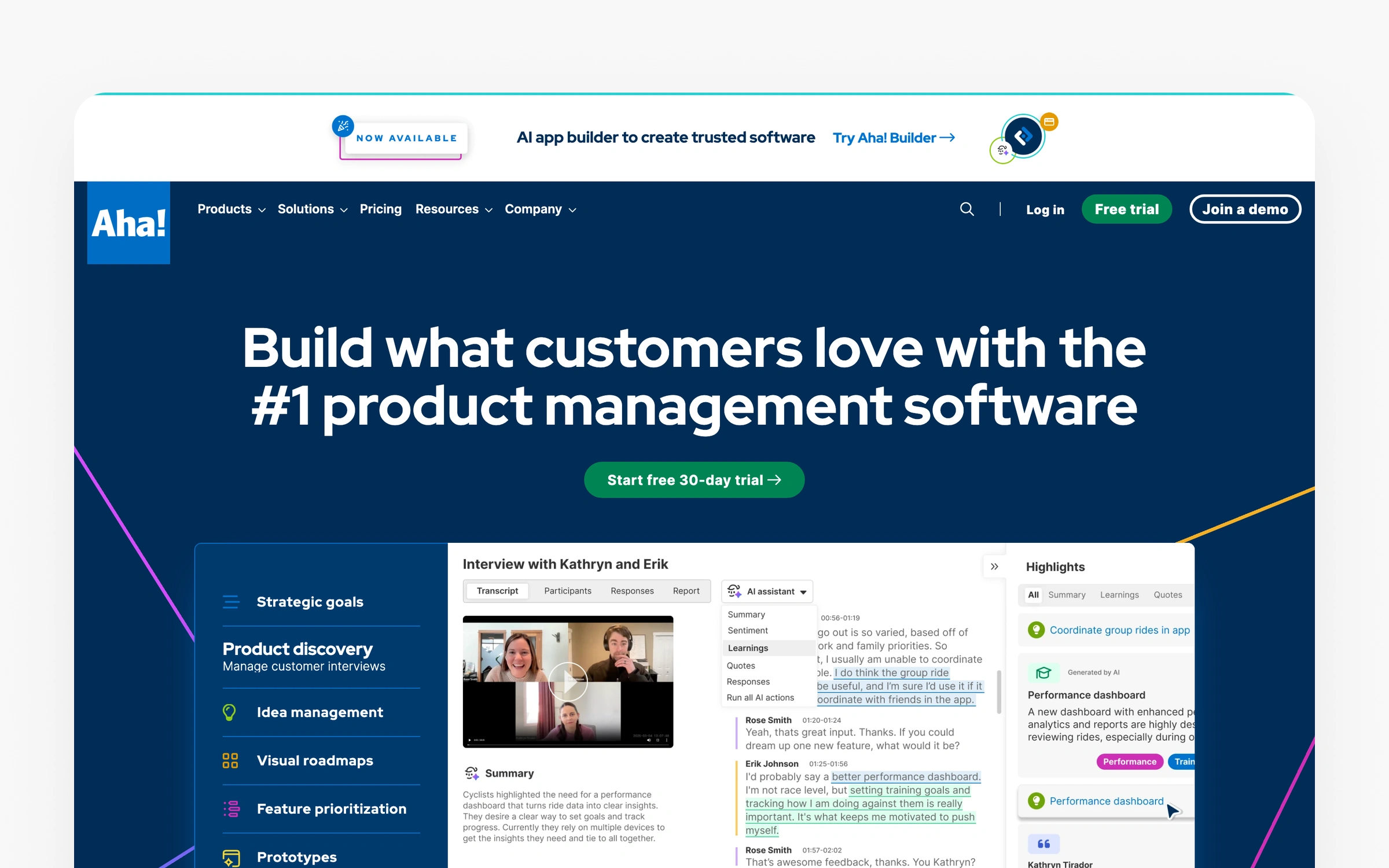Click the graduation cap learning icon
This screenshot has width=1389, height=868.
pos(1043,672)
